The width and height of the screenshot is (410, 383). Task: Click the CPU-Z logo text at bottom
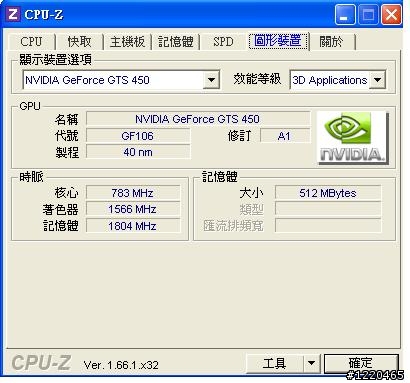click(x=41, y=363)
